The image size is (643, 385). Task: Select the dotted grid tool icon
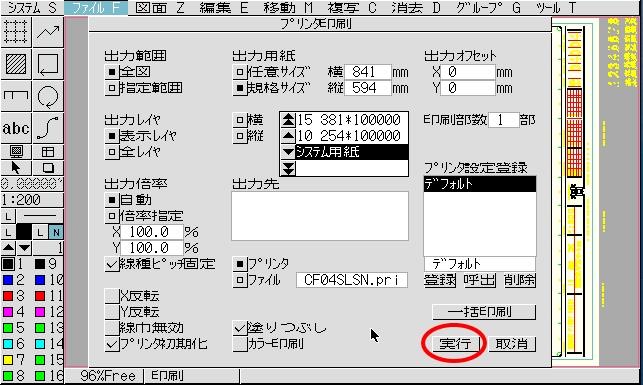[x=16, y=32]
